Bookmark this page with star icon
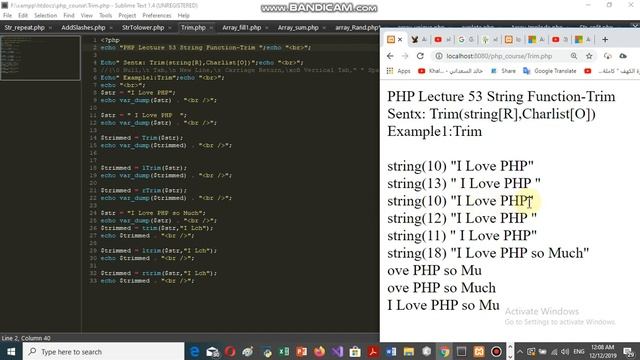 589,56
